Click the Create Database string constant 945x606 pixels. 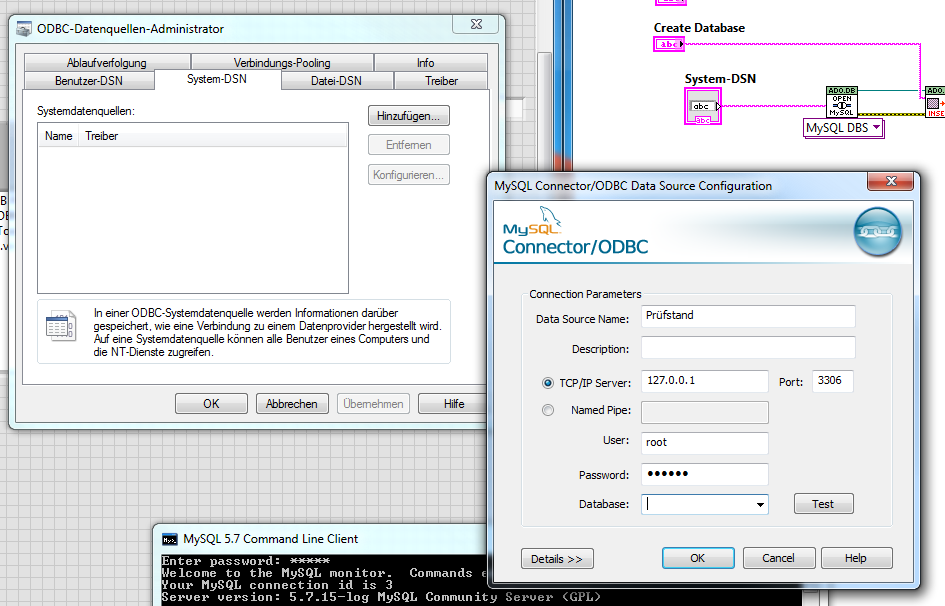[x=669, y=44]
